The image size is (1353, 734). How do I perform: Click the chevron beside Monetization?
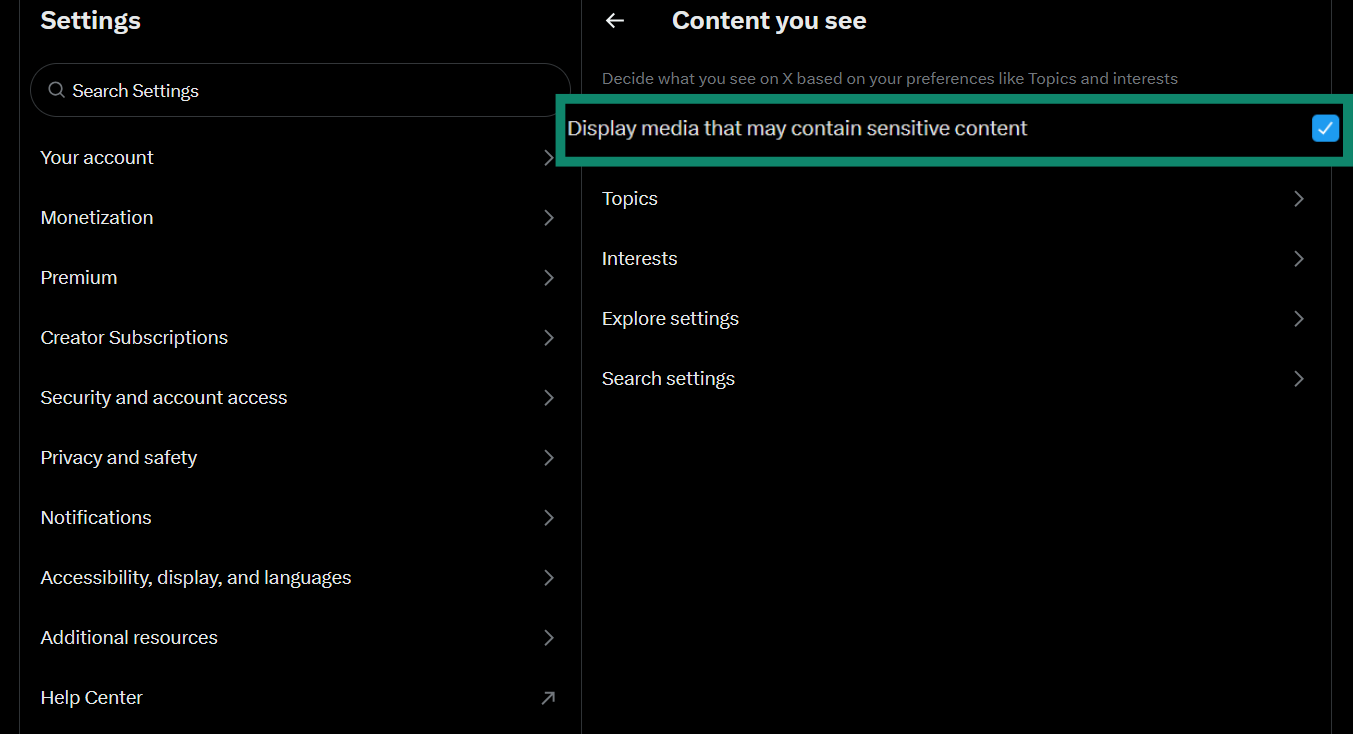[x=548, y=217]
